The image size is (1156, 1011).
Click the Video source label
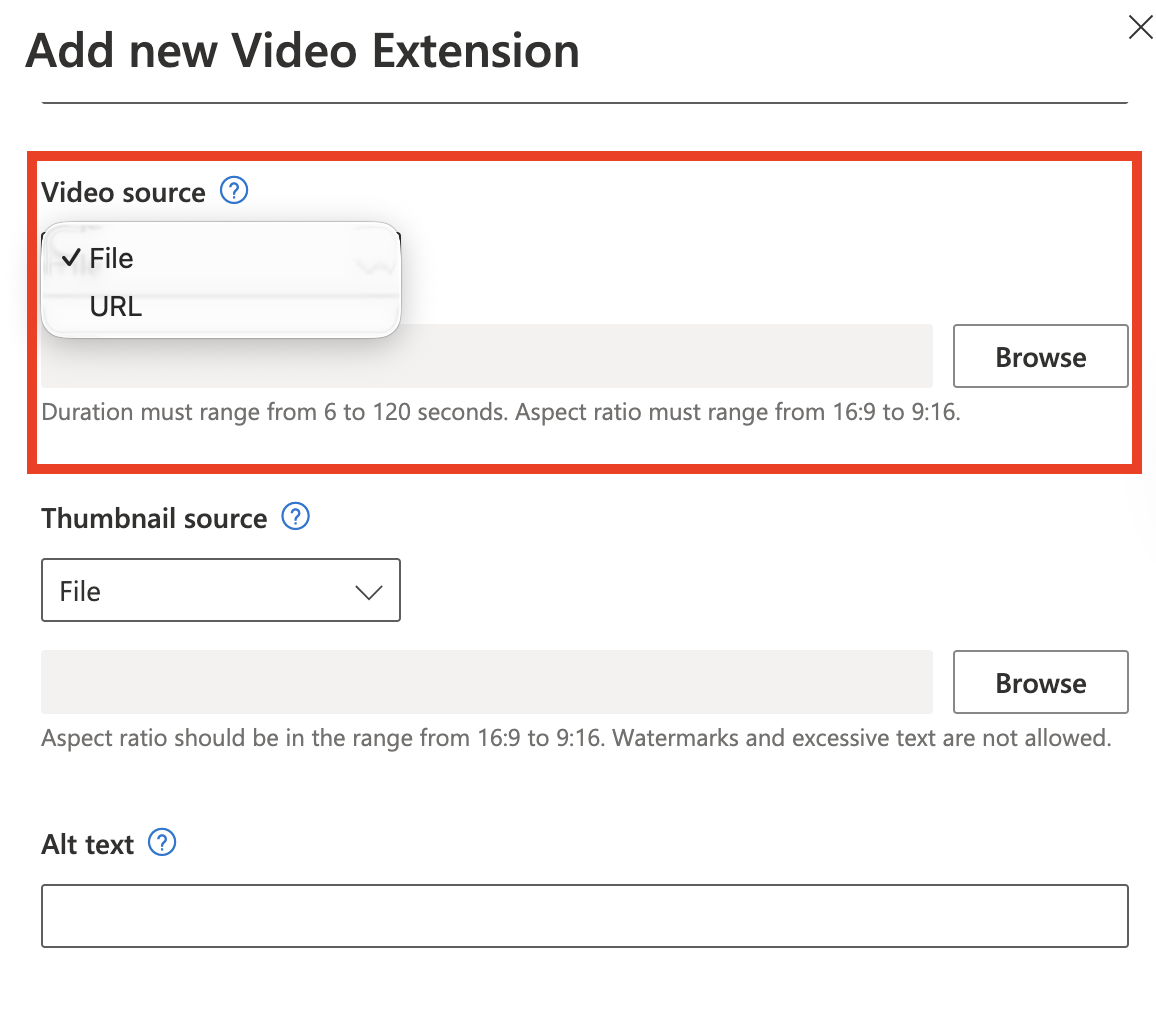pos(123,192)
